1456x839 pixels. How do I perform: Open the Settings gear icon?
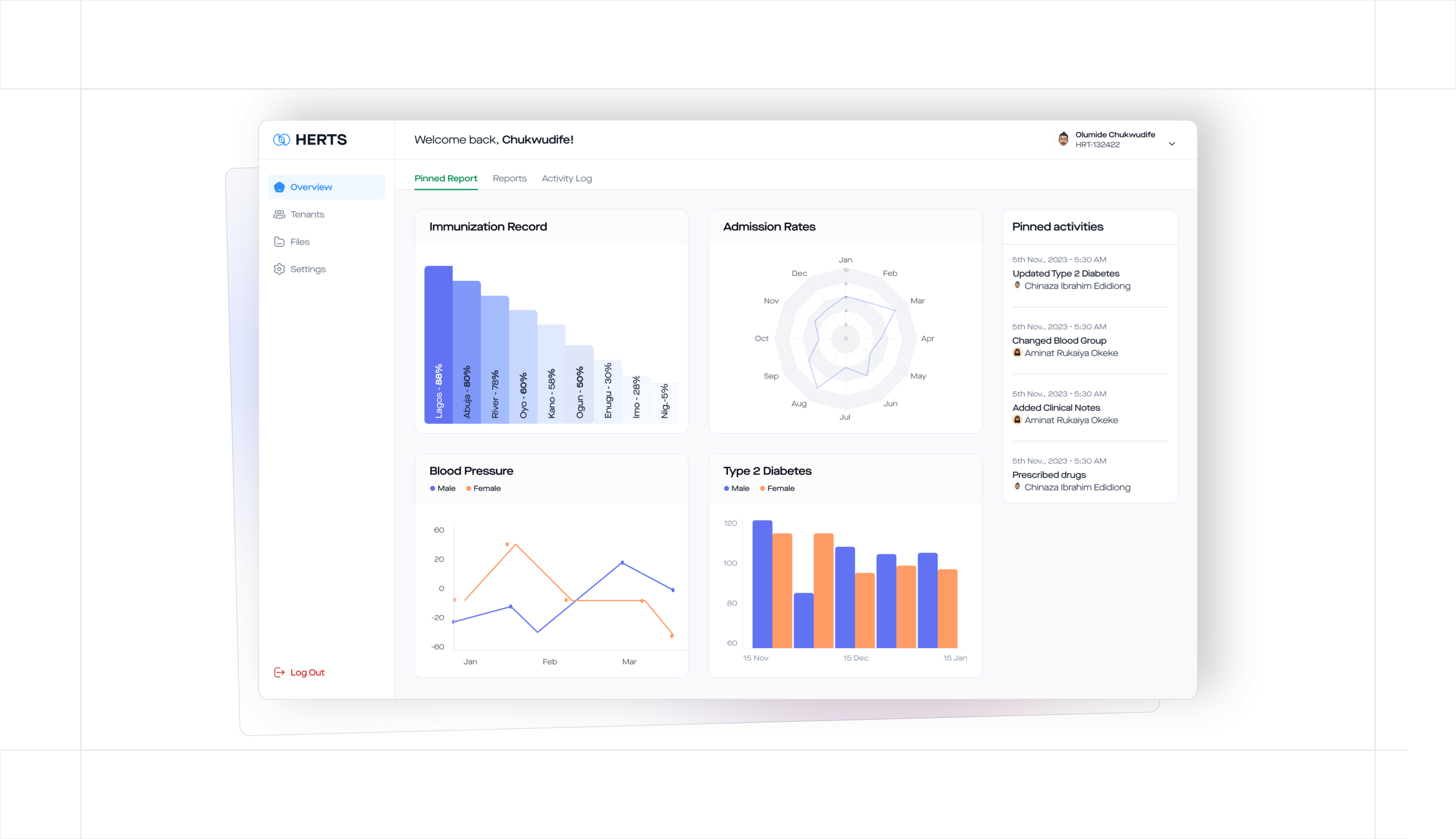[280, 269]
